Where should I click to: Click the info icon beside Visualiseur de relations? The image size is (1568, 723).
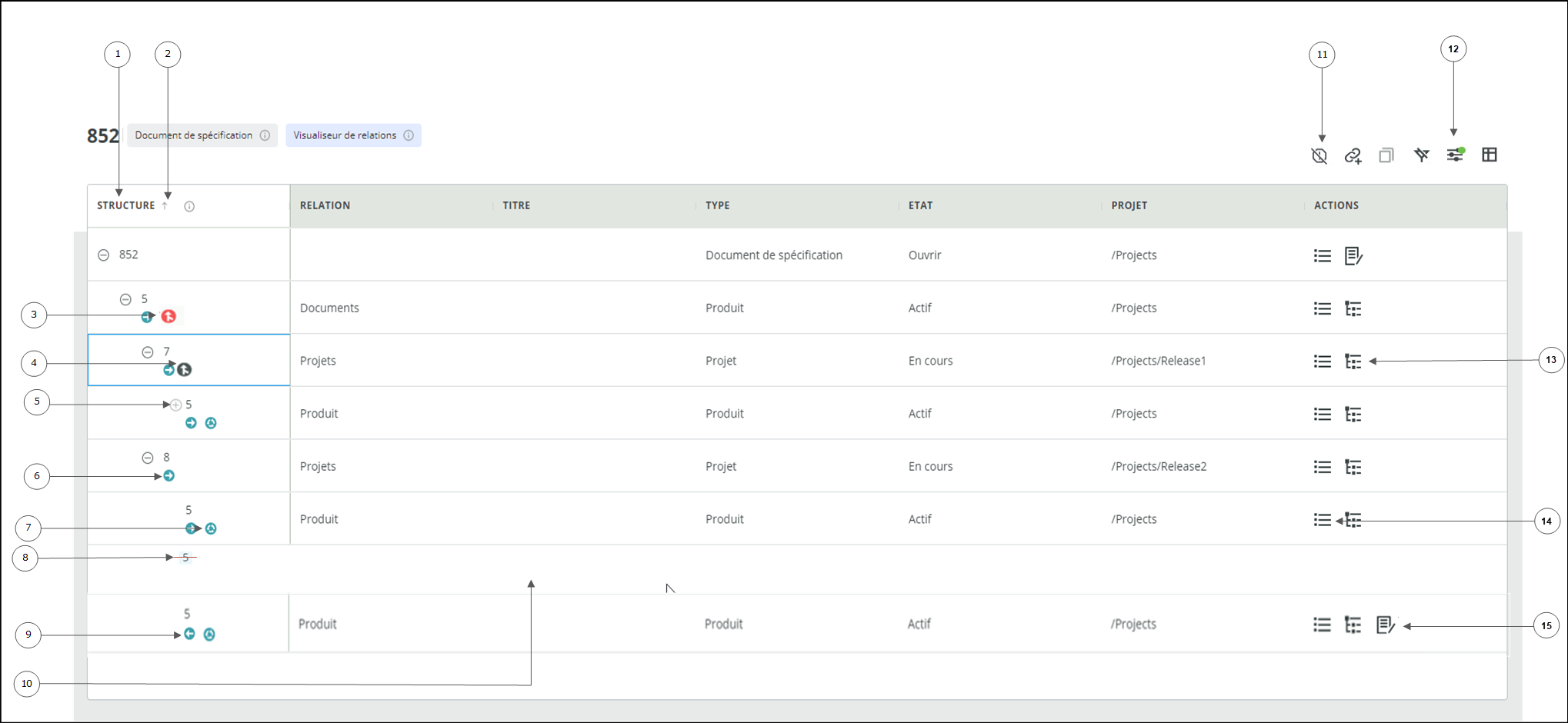(x=409, y=135)
